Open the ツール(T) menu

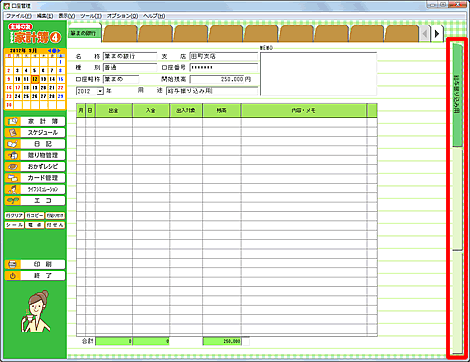pyautogui.click(x=91, y=16)
